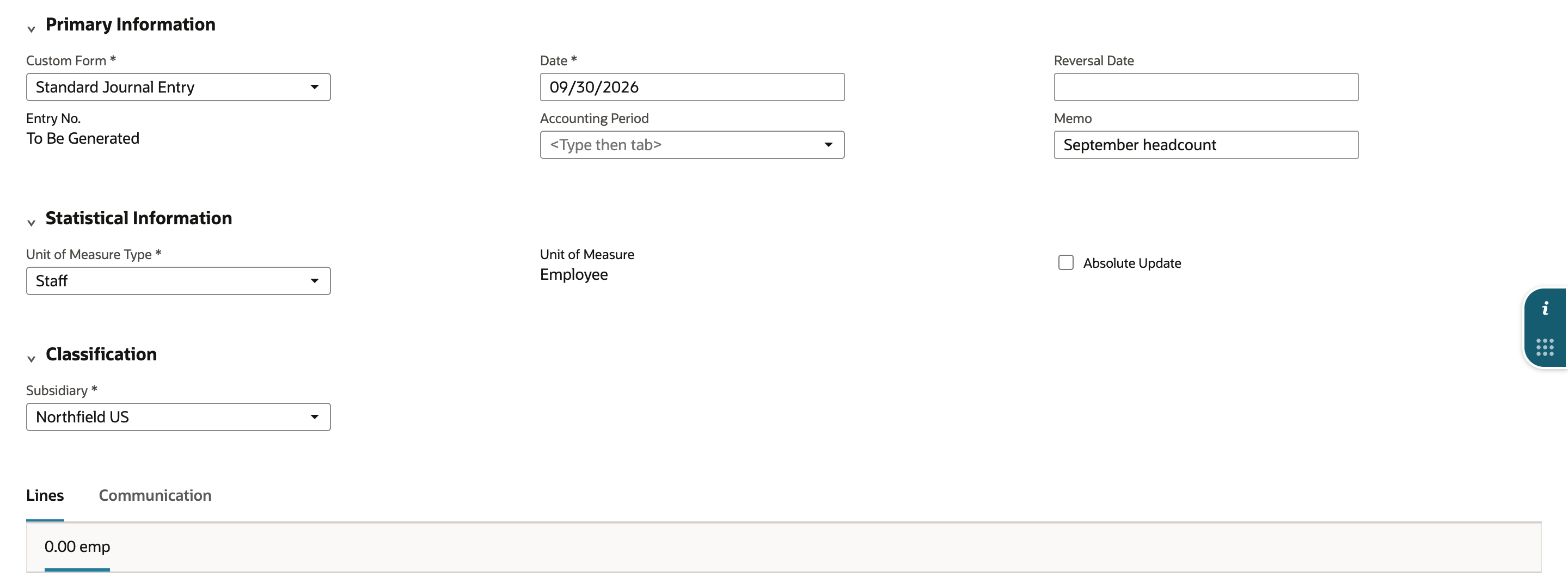Open the Unit of Measure Type dropdown
Screen dimensions: 1568x577
[x=179, y=280]
